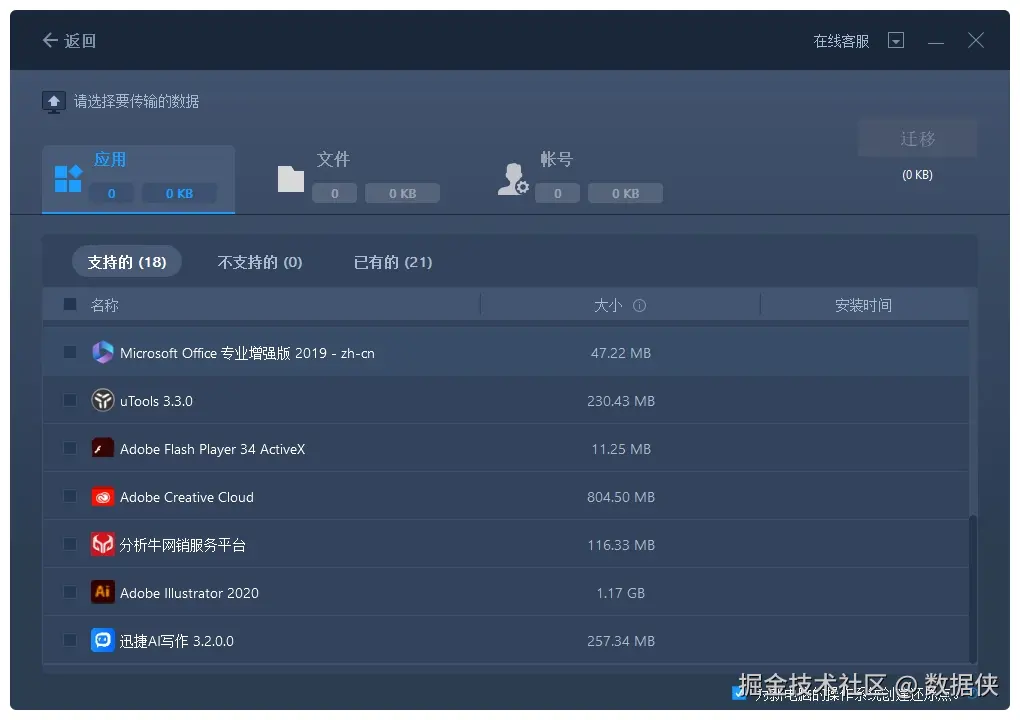Click the 230.43 MB size value
Viewport: 1020px width, 720px height.
621,401
